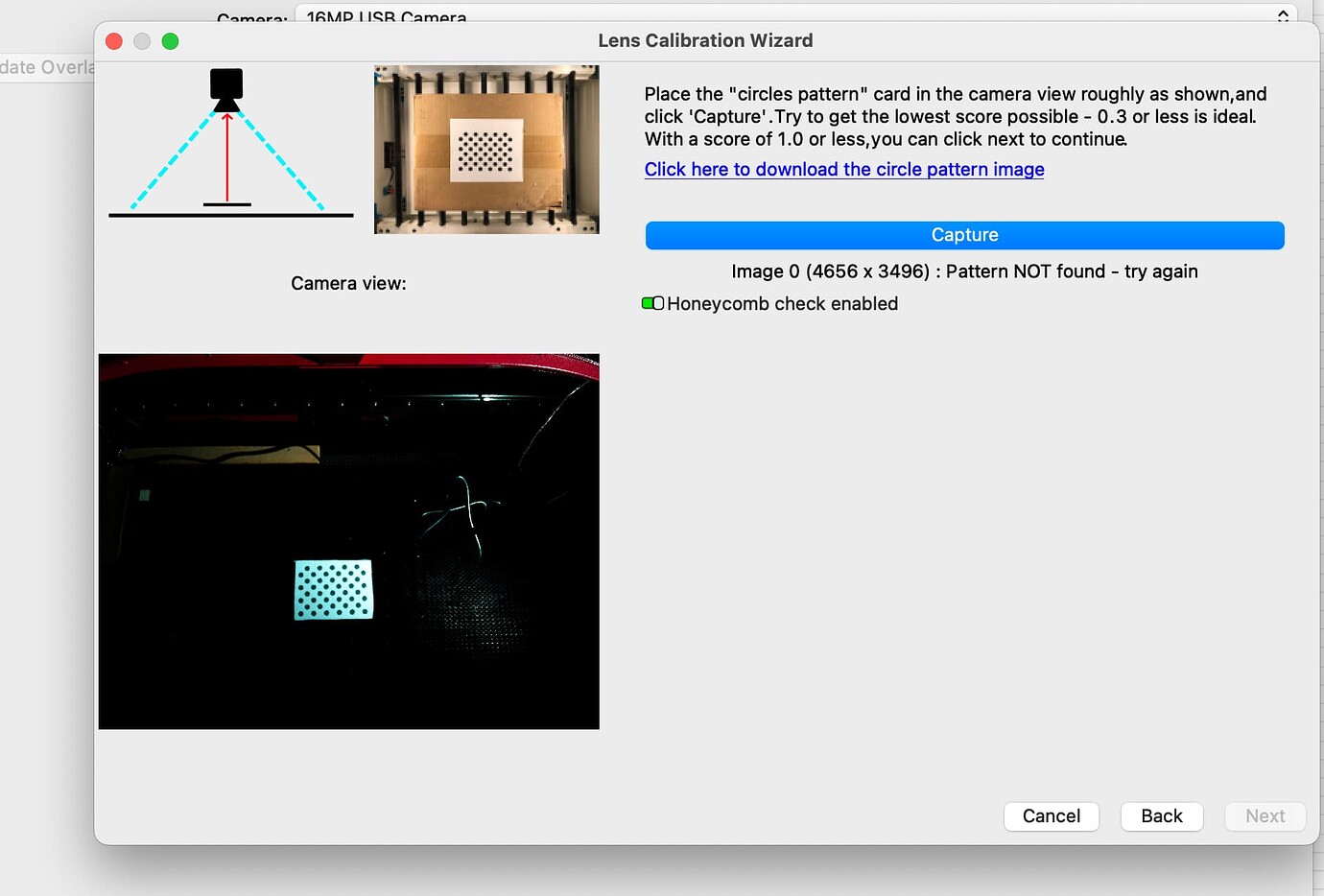Select the 16MP USB Camera entry
The width and height of the screenshot is (1324, 896).
(384, 17)
